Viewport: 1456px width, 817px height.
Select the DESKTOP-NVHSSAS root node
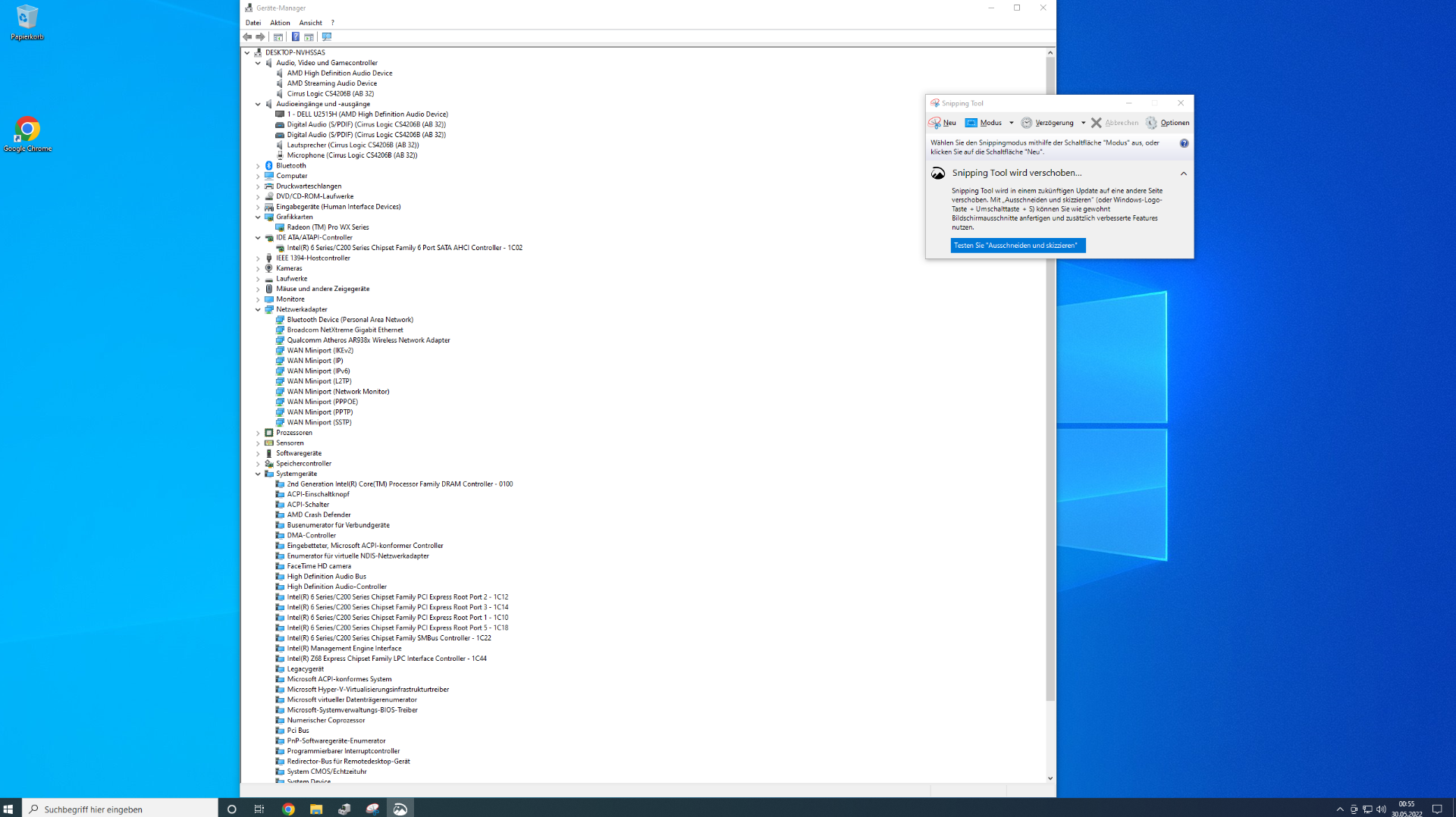coord(295,53)
